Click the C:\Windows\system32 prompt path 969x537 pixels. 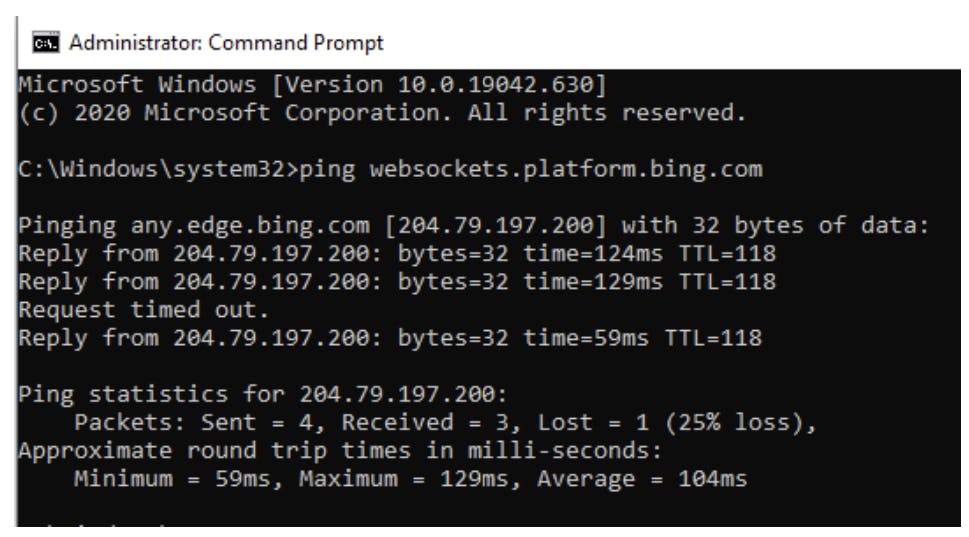[155, 169]
